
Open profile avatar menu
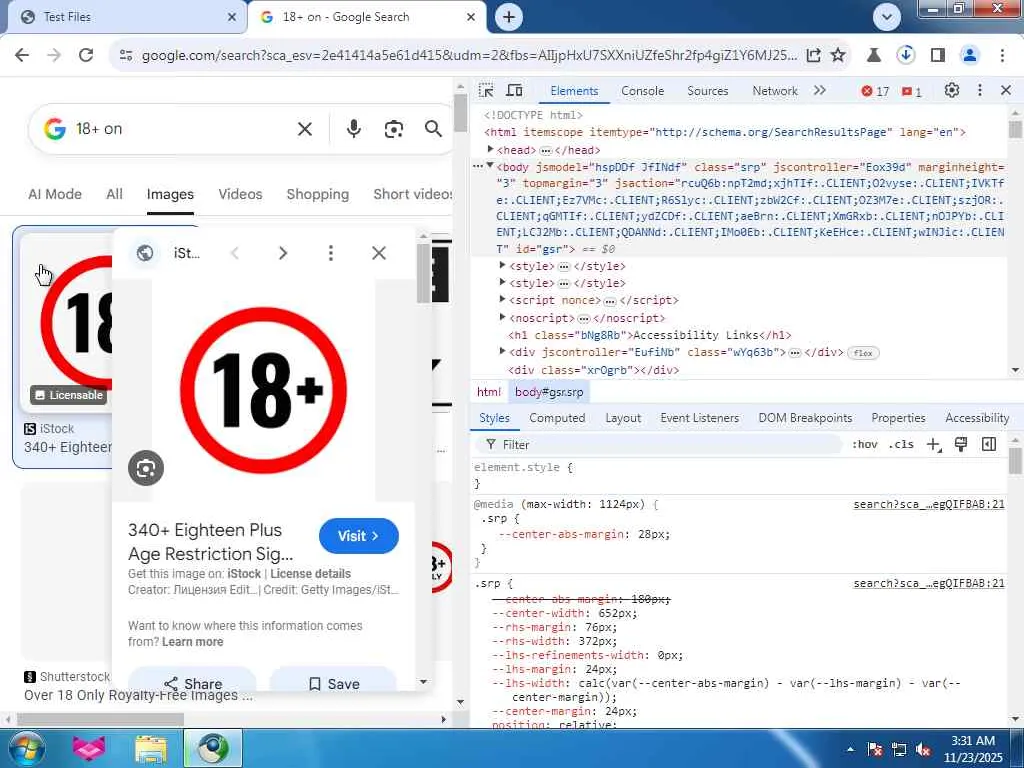coord(970,55)
